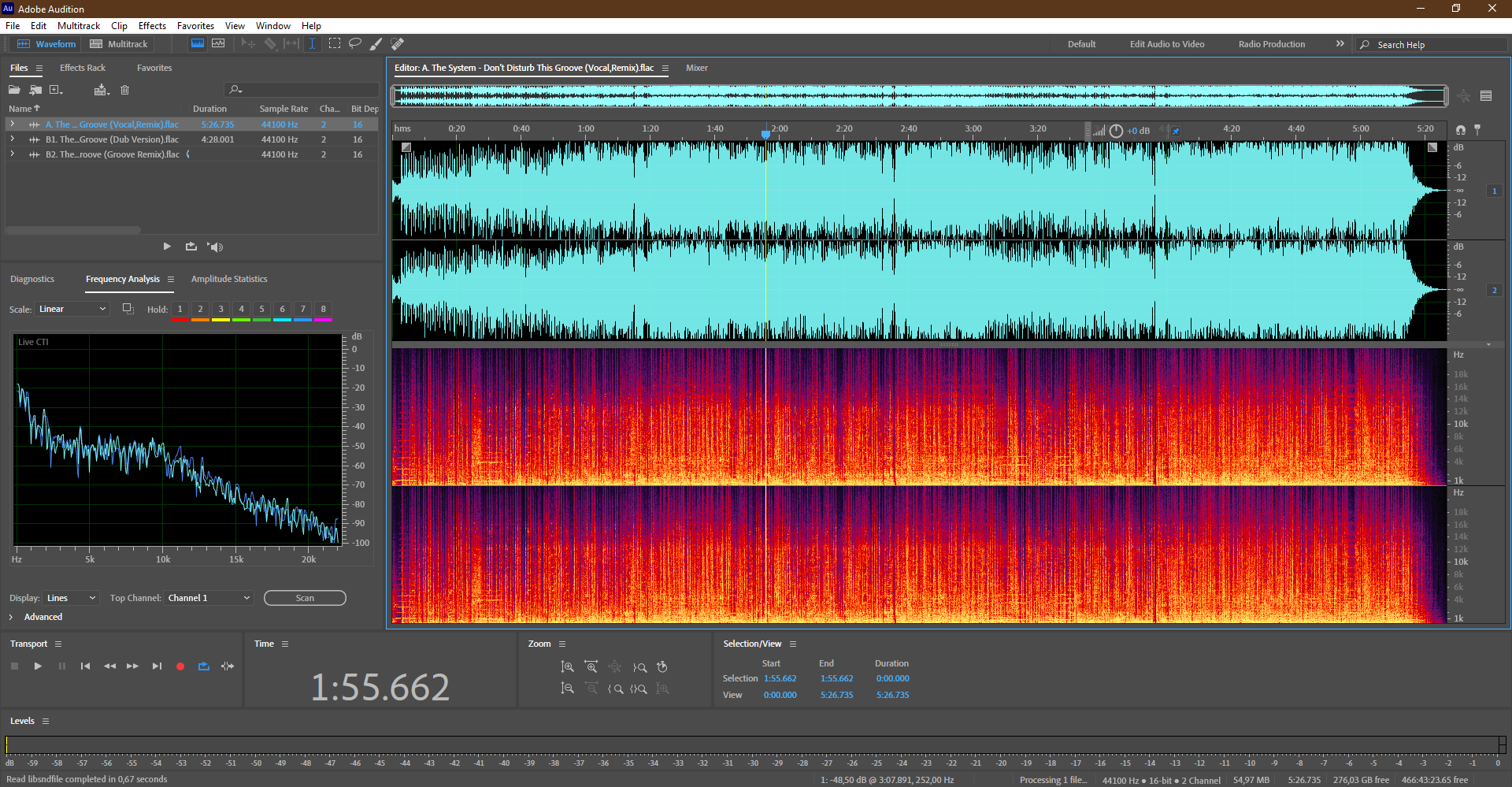Toggle spectral frequency display button
The height and width of the screenshot is (787, 1512).
(198, 43)
